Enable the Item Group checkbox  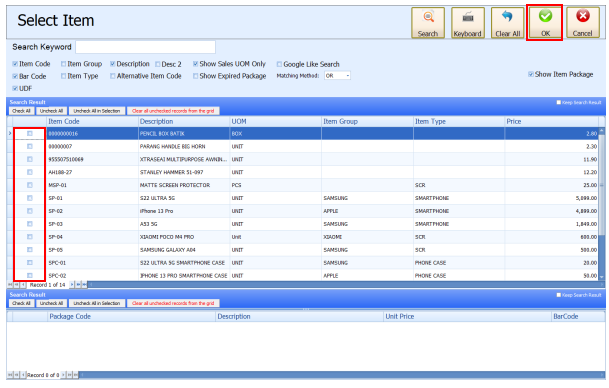pos(63,64)
